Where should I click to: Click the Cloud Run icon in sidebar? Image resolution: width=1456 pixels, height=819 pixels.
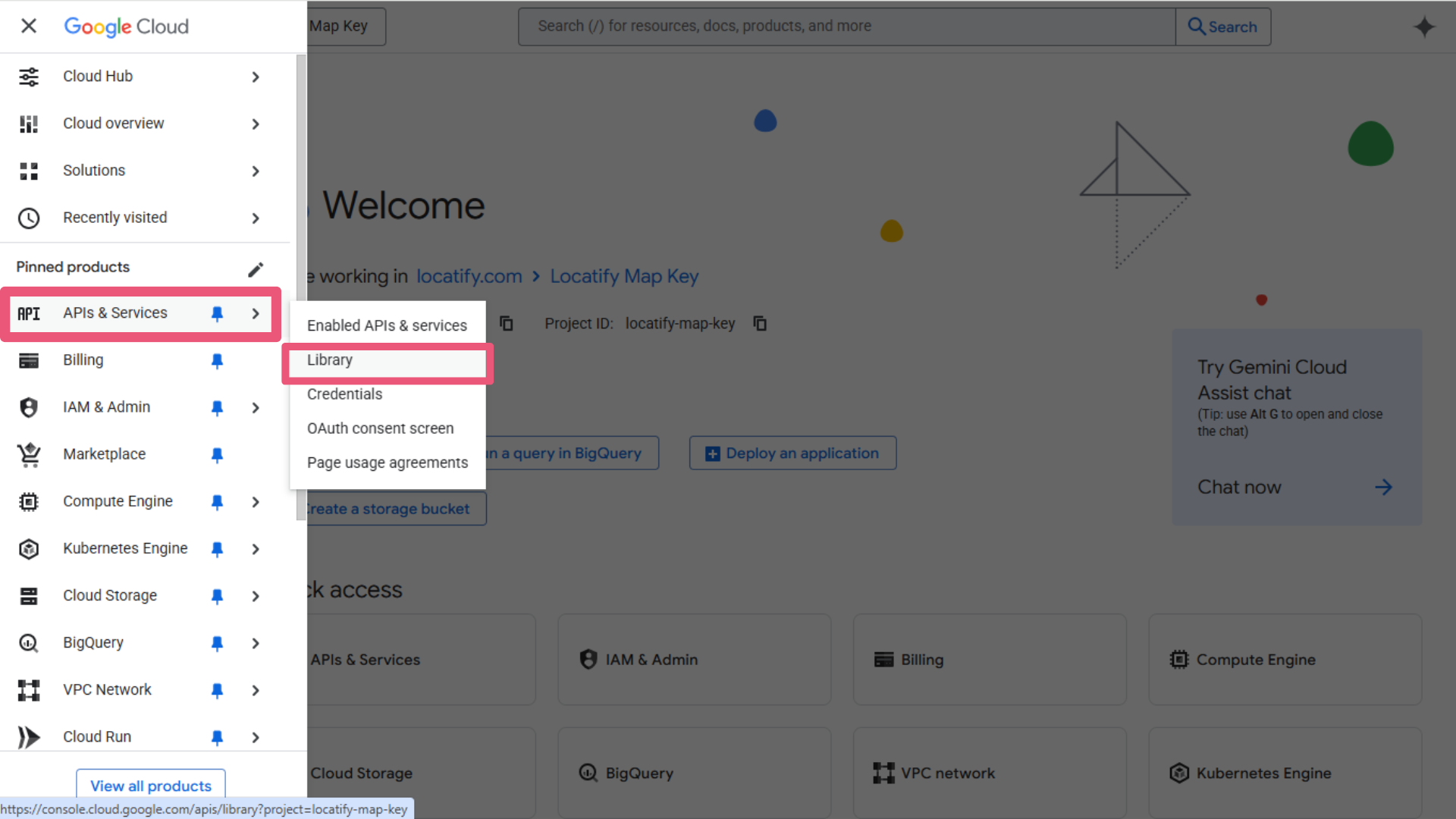(x=29, y=737)
